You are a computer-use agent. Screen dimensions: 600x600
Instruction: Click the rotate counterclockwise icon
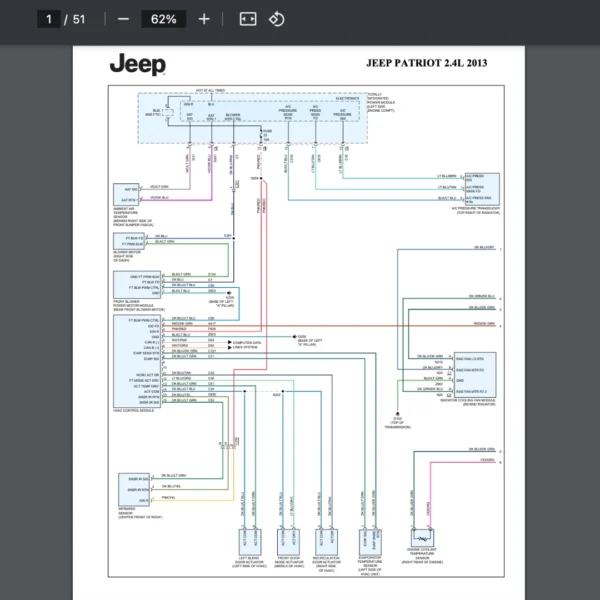[277, 19]
